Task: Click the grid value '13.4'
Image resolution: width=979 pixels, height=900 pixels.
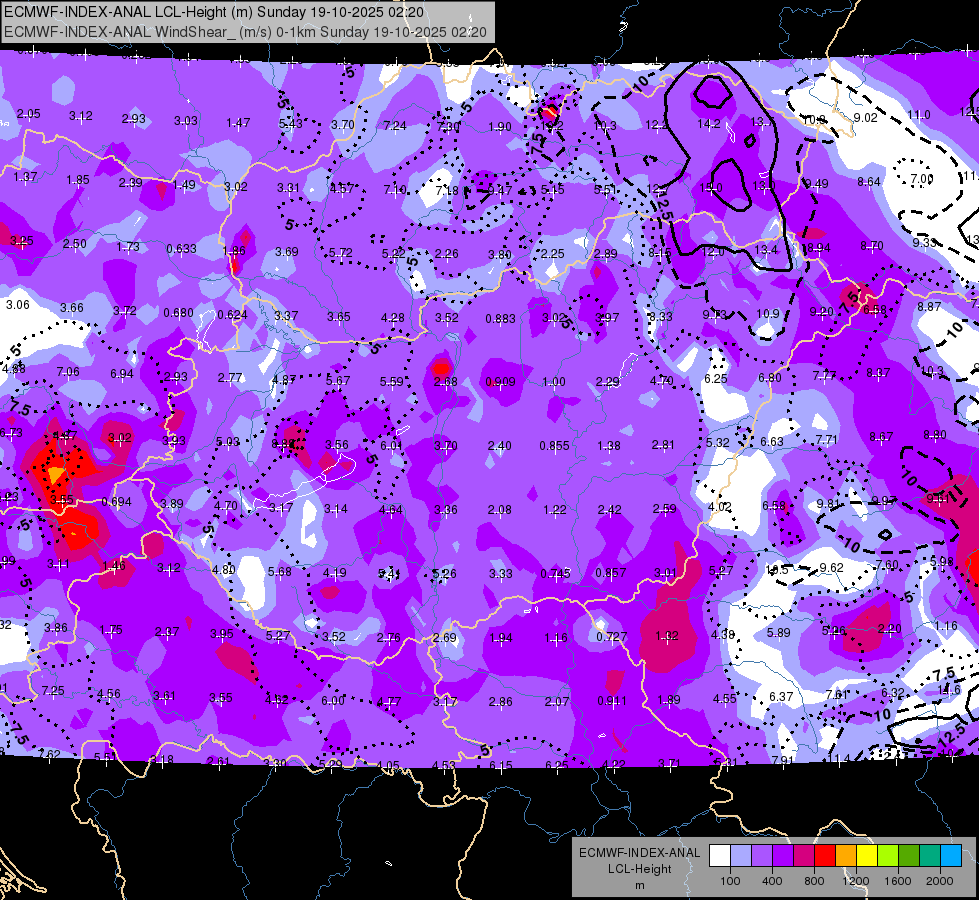Action: point(766,250)
